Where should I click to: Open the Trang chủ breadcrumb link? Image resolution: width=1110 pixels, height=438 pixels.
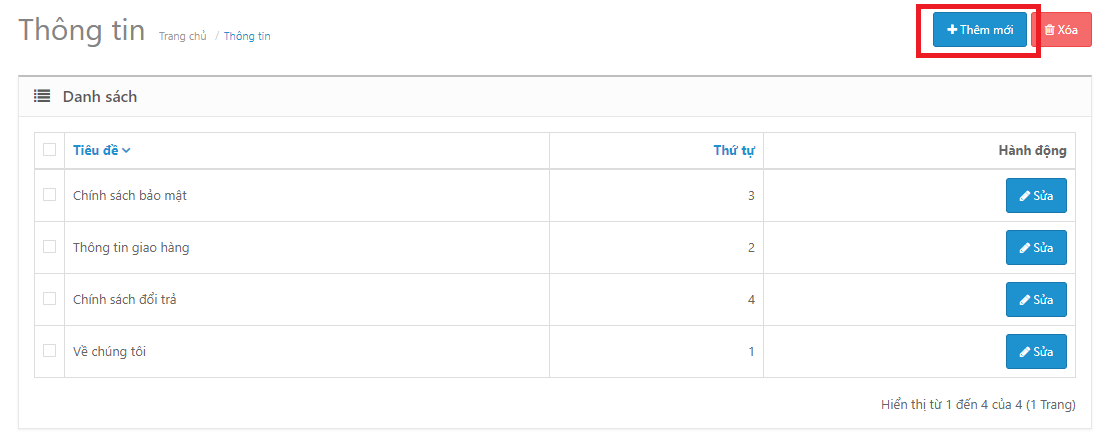183,36
